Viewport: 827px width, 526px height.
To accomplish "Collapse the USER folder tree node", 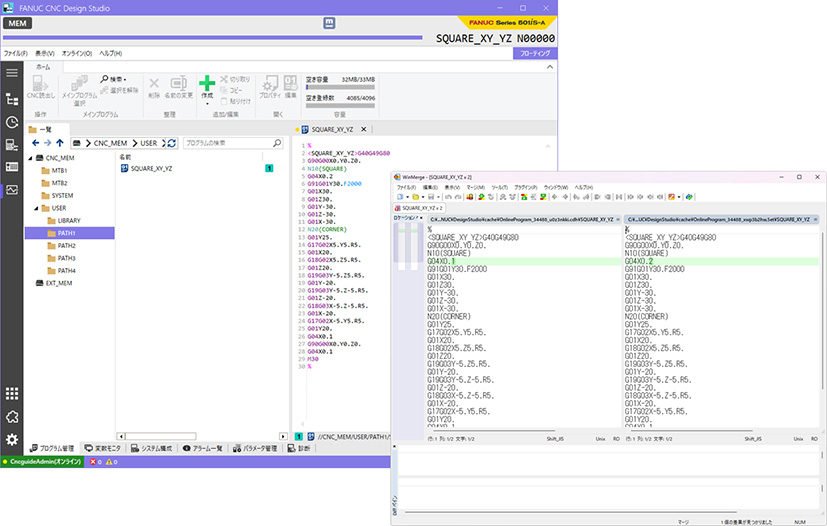I will coord(38,207).
